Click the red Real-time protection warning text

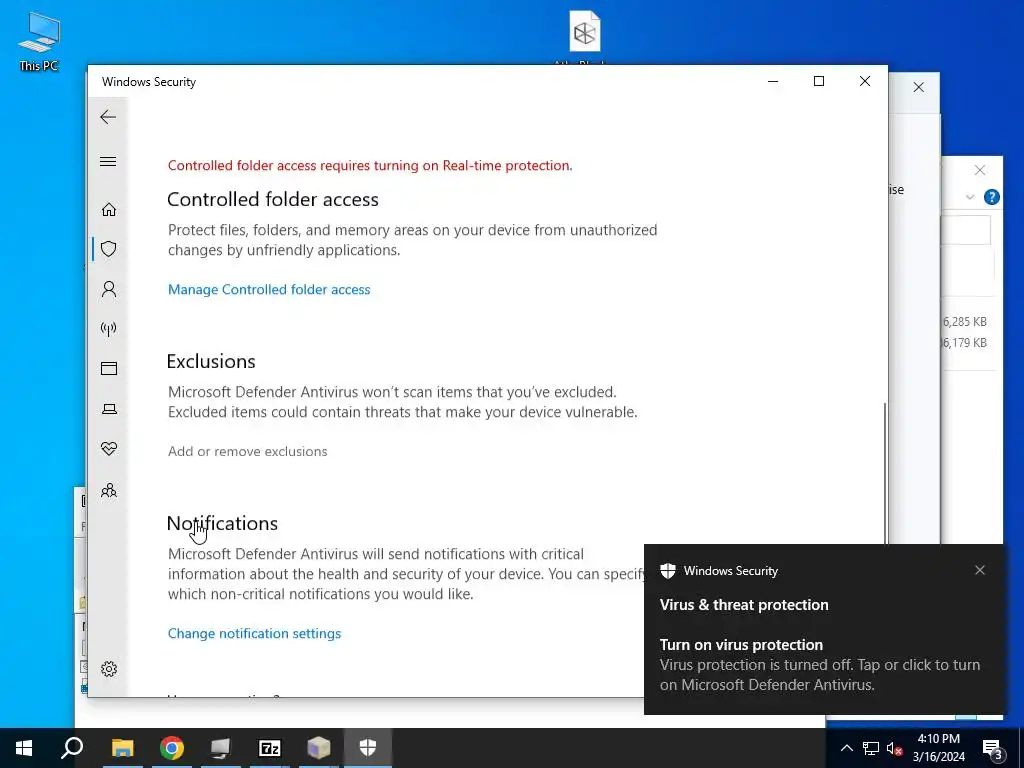370,165
